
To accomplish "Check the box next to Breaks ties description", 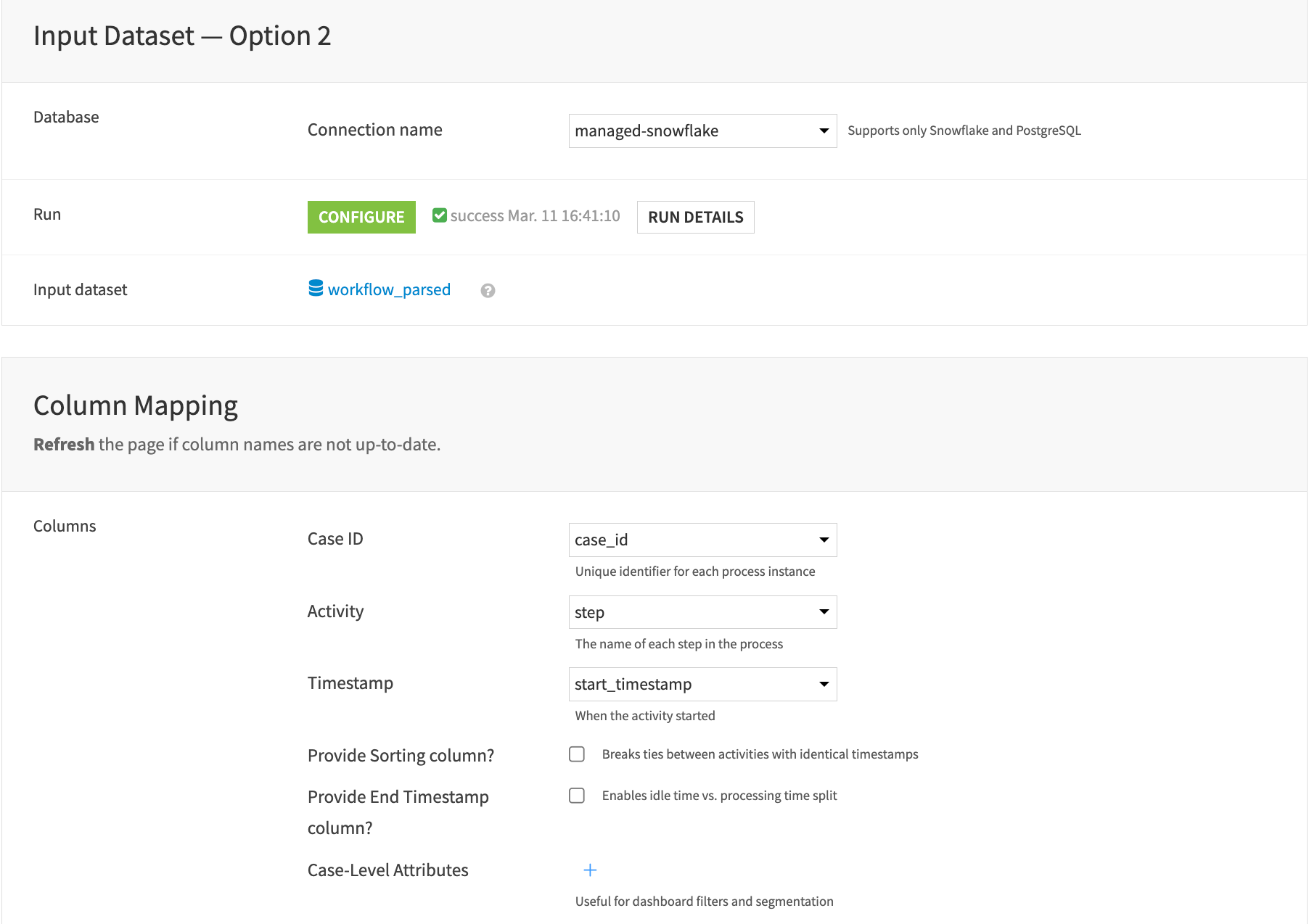I will pos(577,754).
